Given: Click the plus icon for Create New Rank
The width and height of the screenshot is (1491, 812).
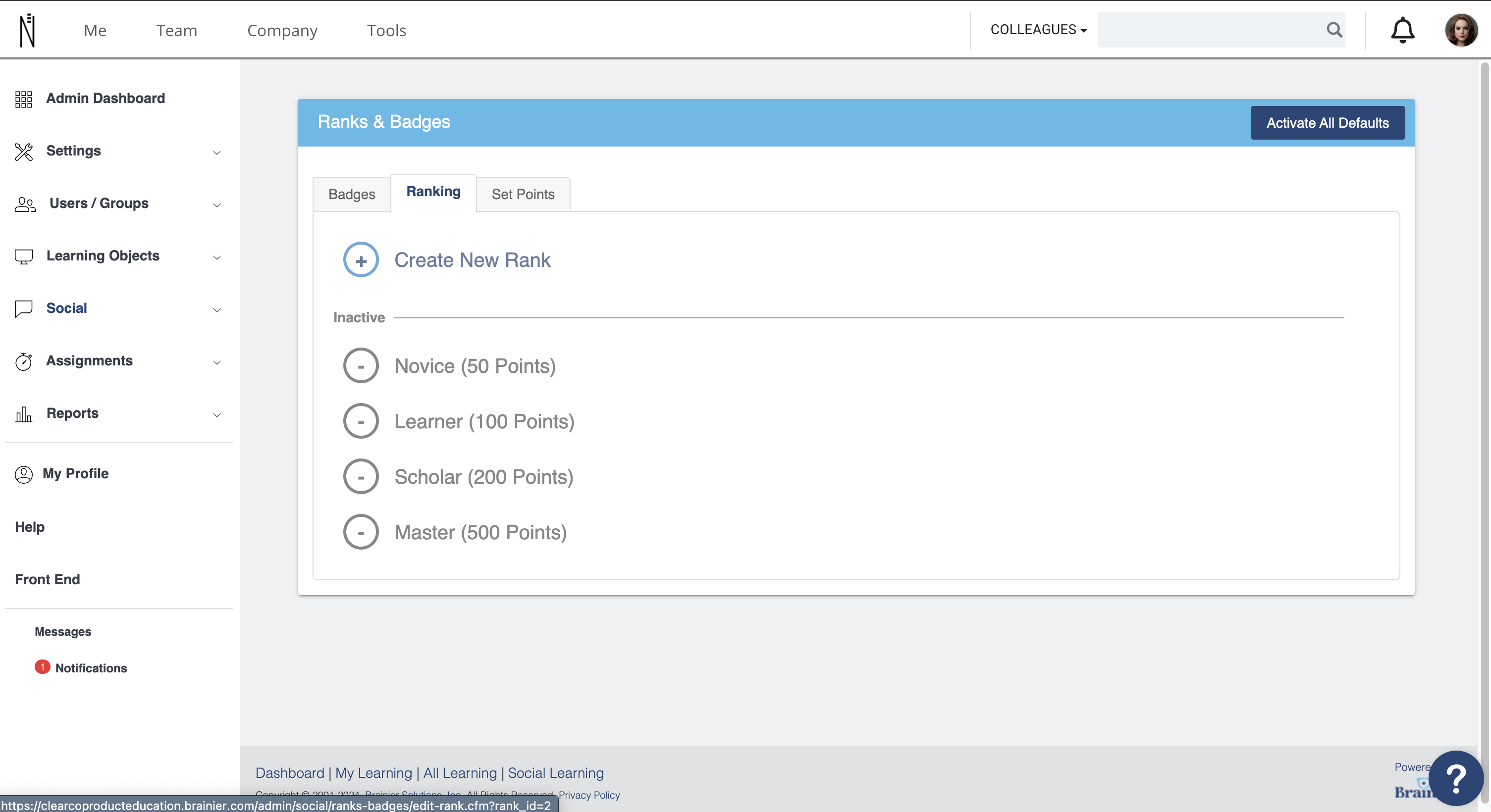Looking at the screenshot, I should point(361,259).
